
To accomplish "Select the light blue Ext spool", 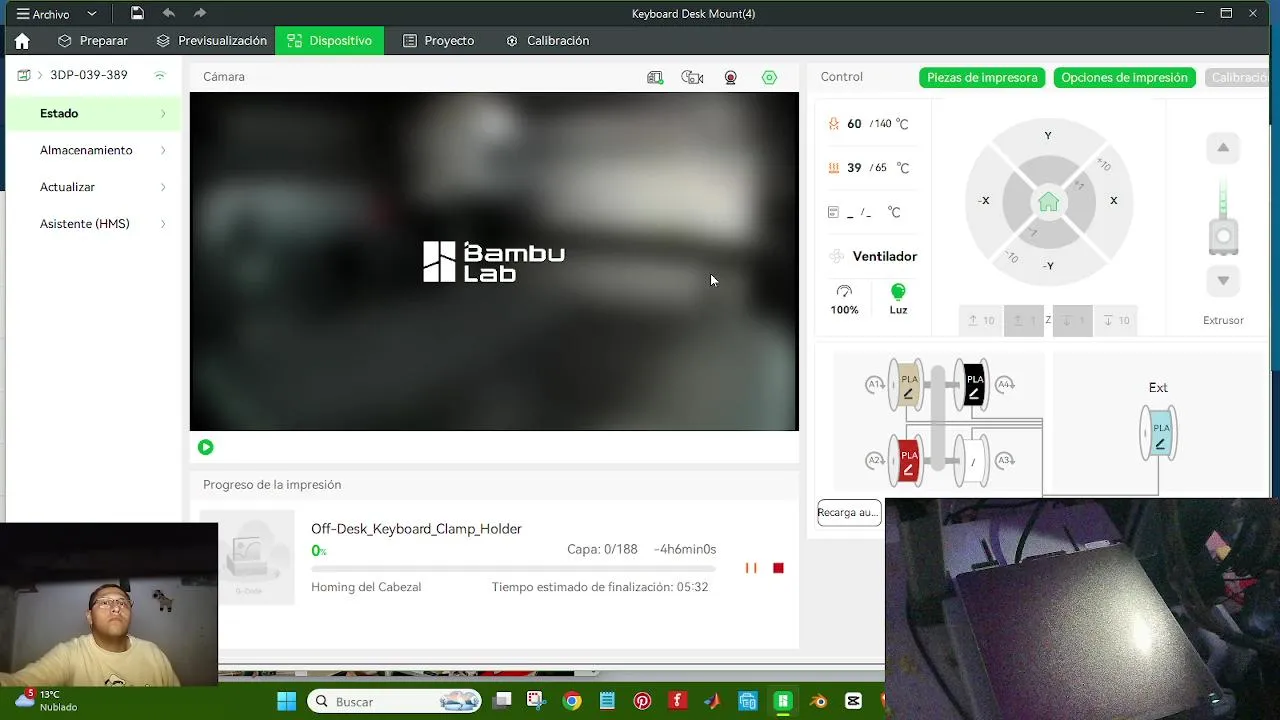I will click(x=1160, y=434).
